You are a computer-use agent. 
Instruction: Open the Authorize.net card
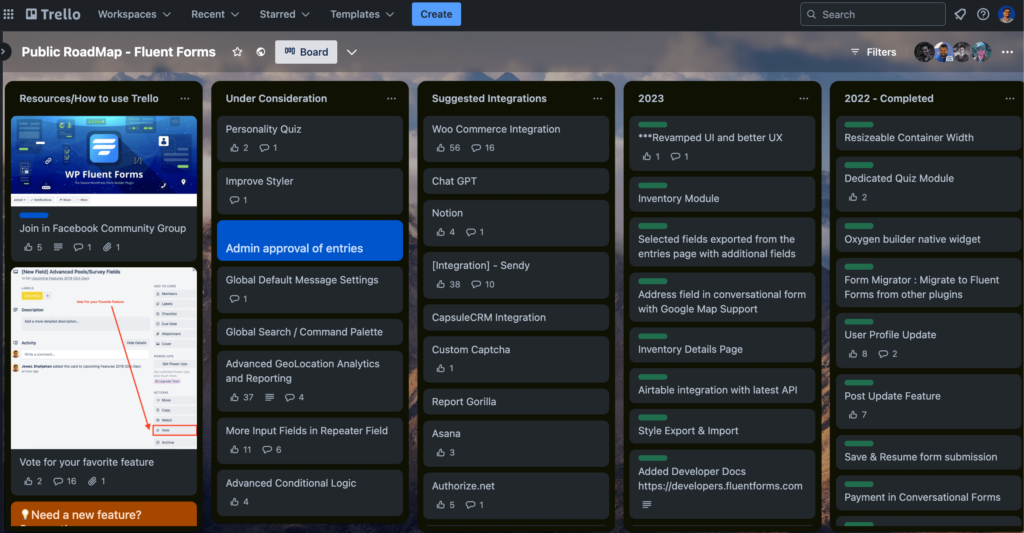(516, 496)
